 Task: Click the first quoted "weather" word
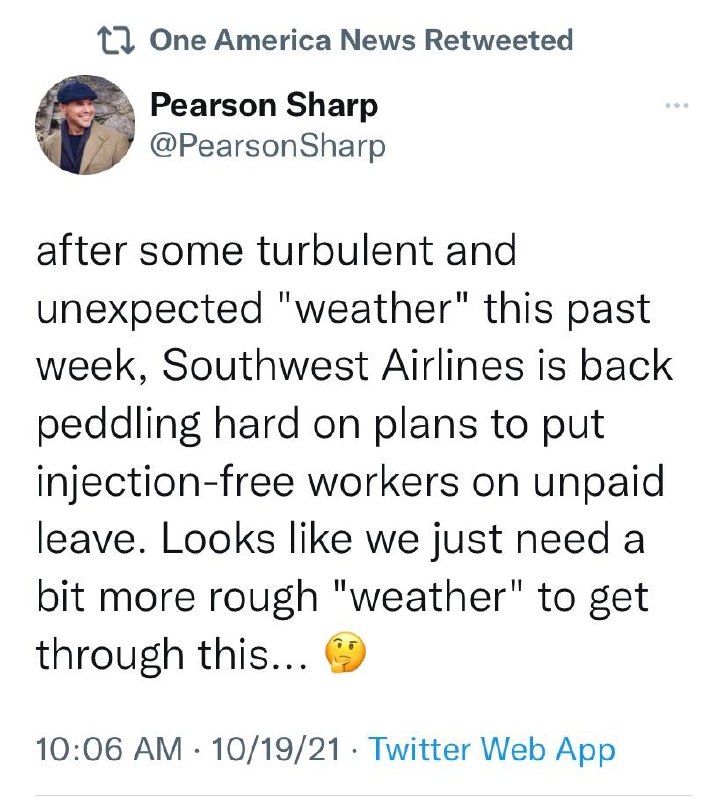(373, 309)
